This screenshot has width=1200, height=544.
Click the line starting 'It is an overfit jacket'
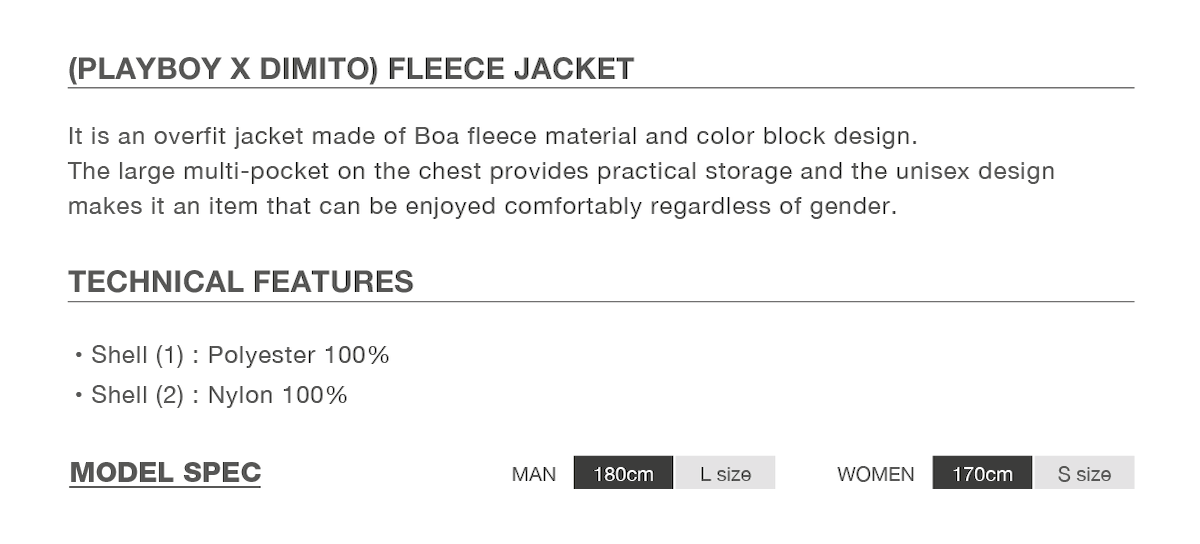point(492,135)
